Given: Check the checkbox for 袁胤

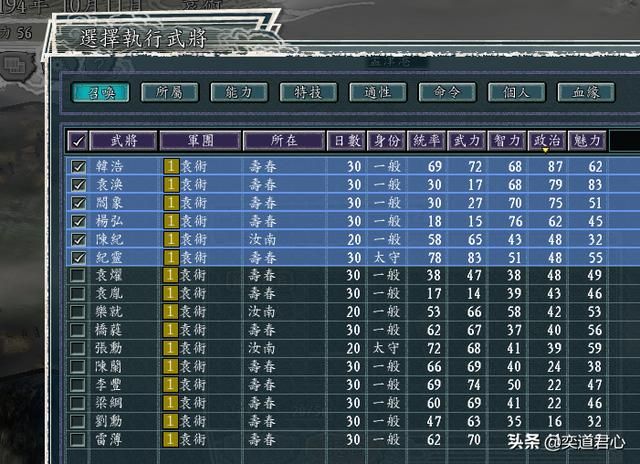Looking at the screenshot, I should 78,293.
